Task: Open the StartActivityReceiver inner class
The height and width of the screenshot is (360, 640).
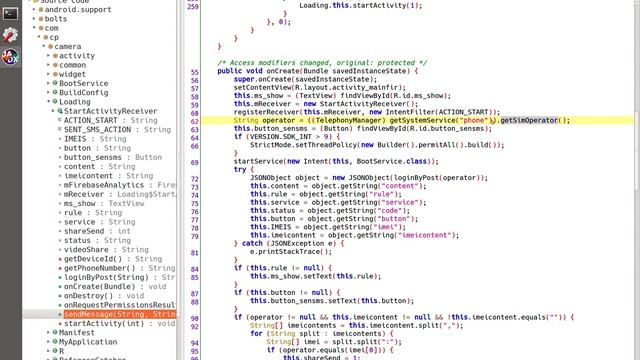Action: (110, 111)
